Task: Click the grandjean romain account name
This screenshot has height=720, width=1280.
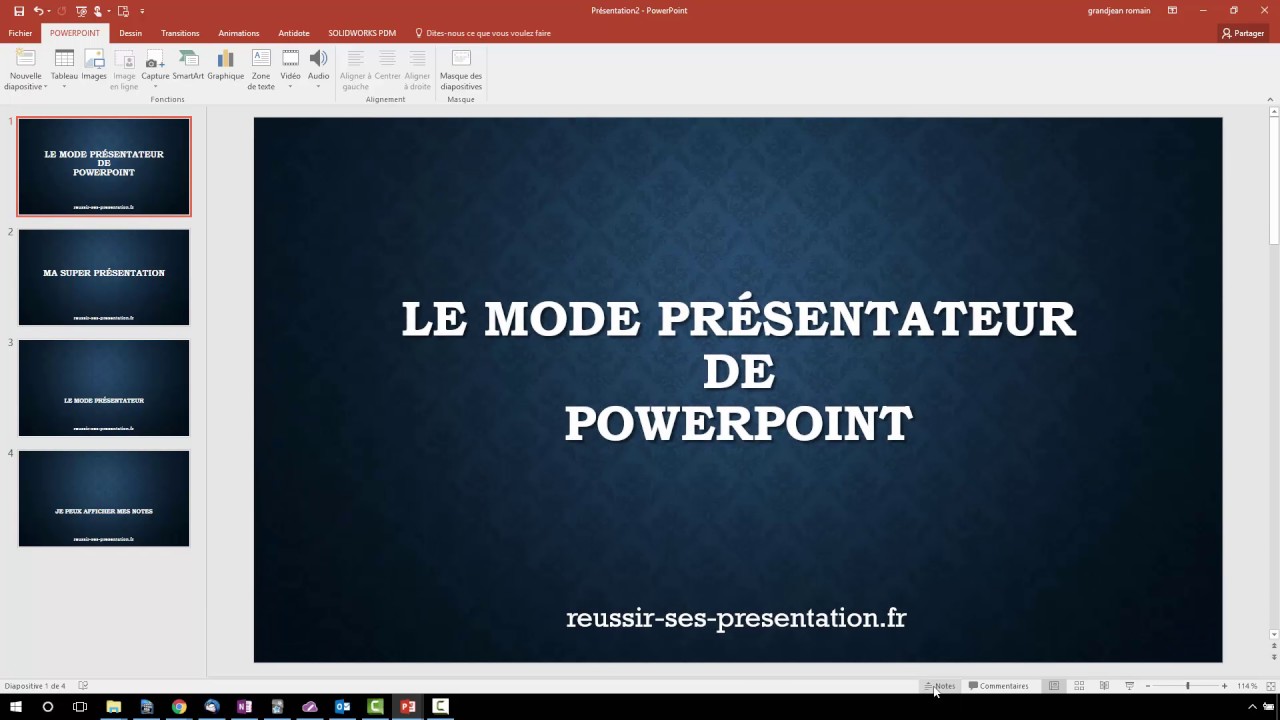Action: (1119, 11)
